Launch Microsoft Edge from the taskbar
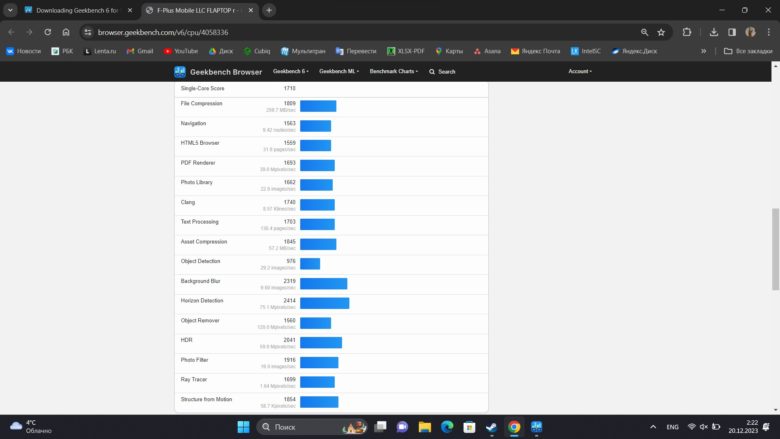This screenshot has width=780, height=439. [447, 427]
